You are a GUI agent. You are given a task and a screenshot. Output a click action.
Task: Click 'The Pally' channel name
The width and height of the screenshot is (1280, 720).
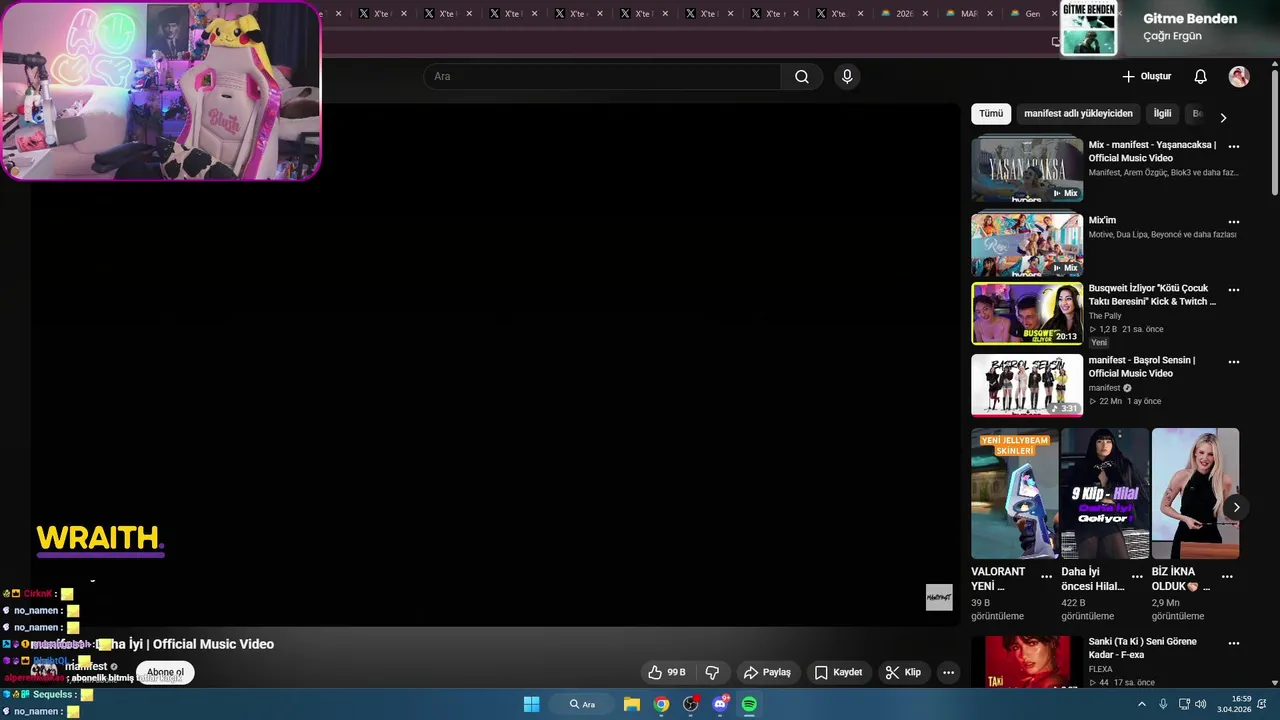click(1105, 316)
